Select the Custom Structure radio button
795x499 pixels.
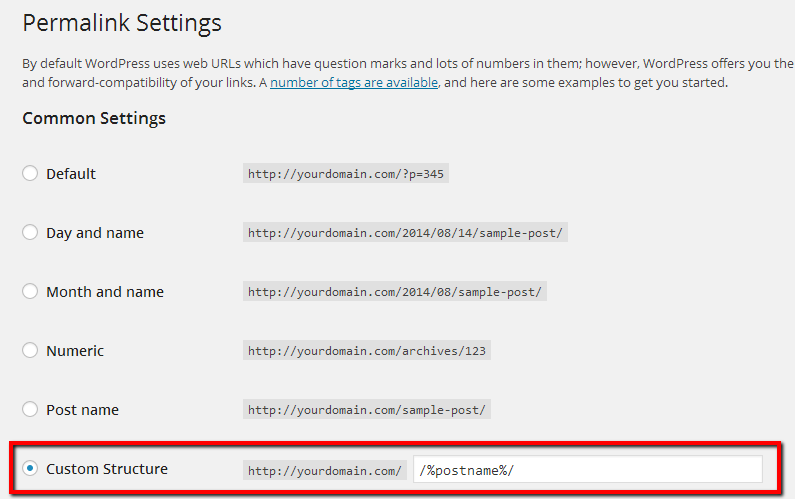(30, 468)
